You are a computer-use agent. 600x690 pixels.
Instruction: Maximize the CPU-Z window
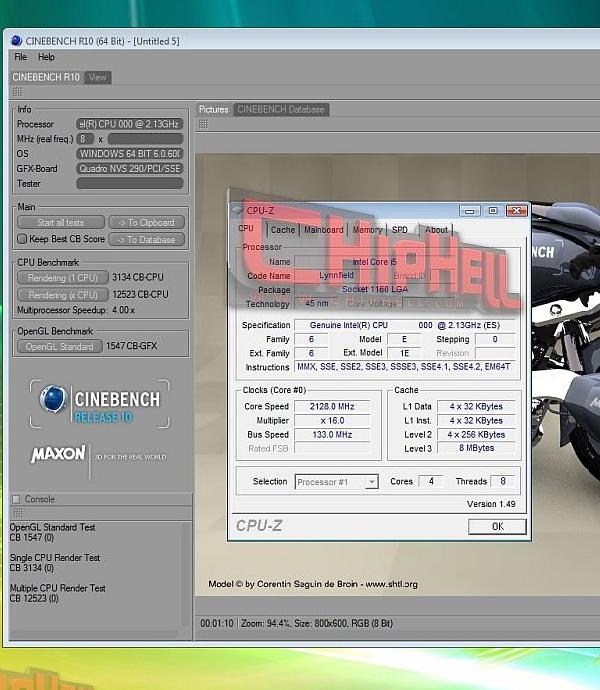[493, 211]
